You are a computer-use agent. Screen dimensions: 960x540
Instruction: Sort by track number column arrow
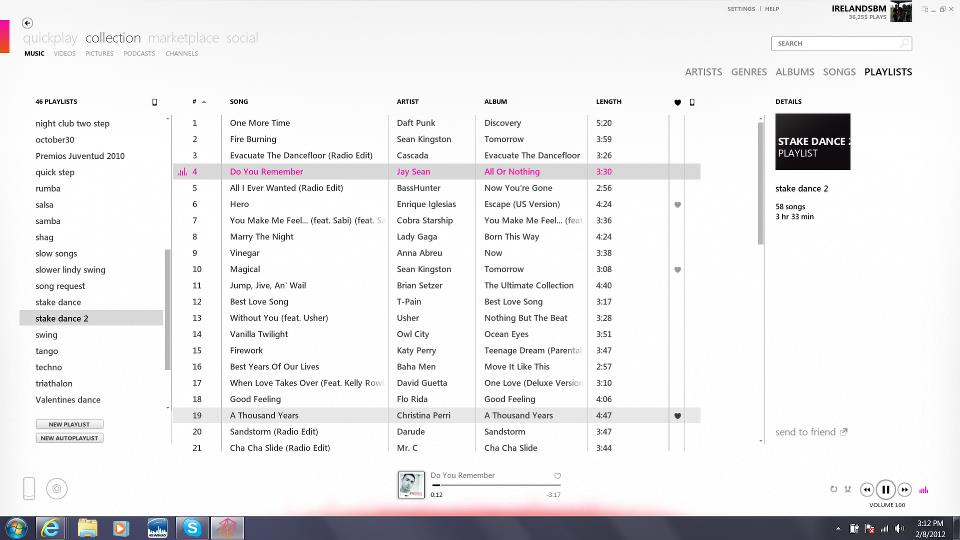tap(204, 102)
